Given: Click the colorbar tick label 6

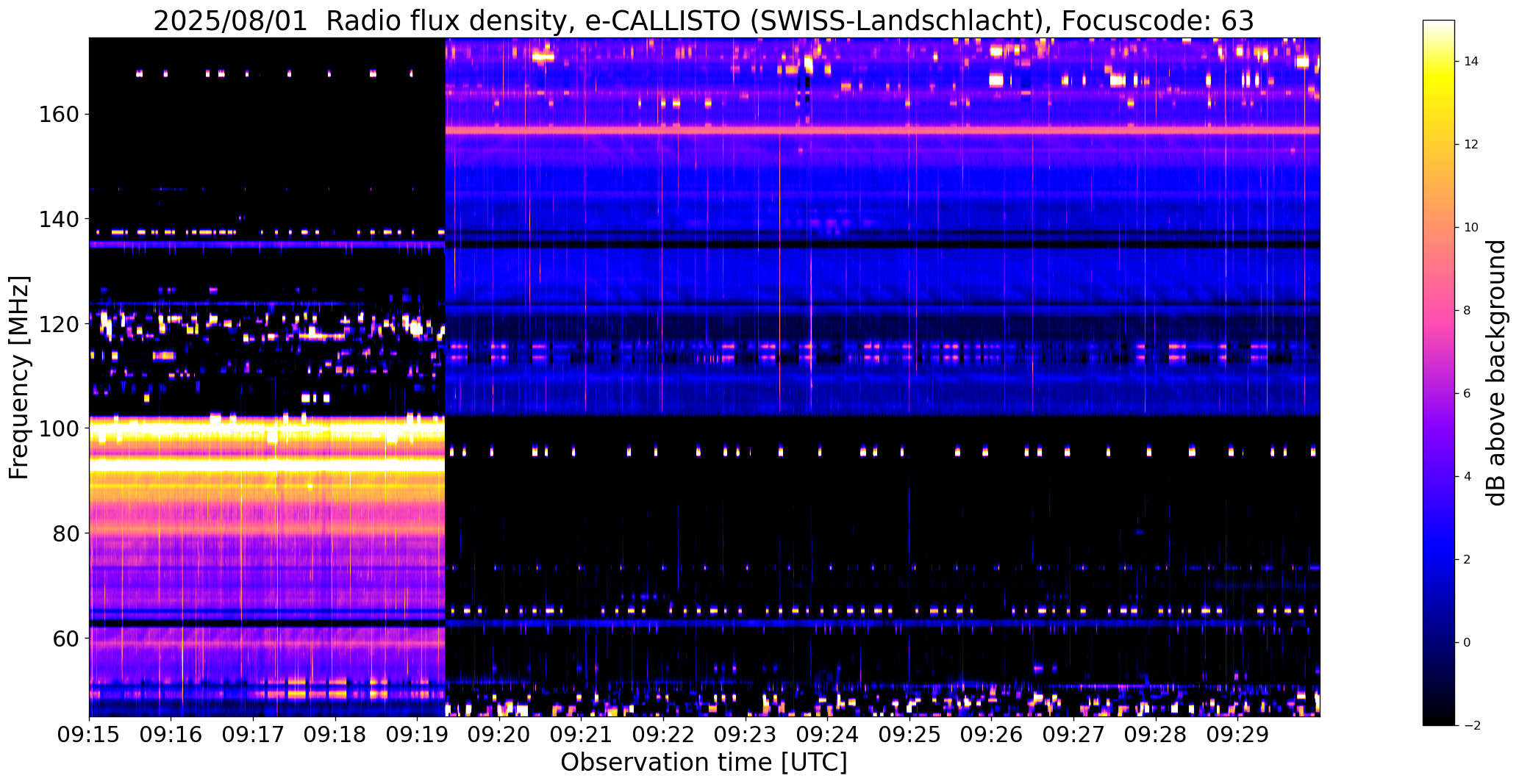Looking at the screenshot, I should (1468, 394).
